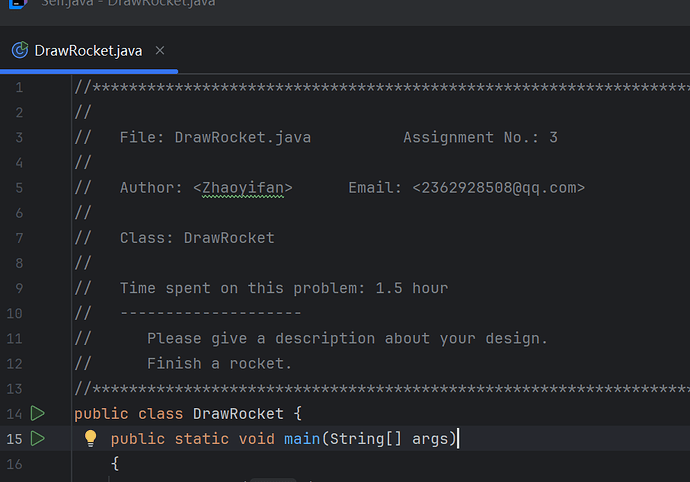
Task: Click the Java class icon on DrawRocket tab
Action: [19, 51]
